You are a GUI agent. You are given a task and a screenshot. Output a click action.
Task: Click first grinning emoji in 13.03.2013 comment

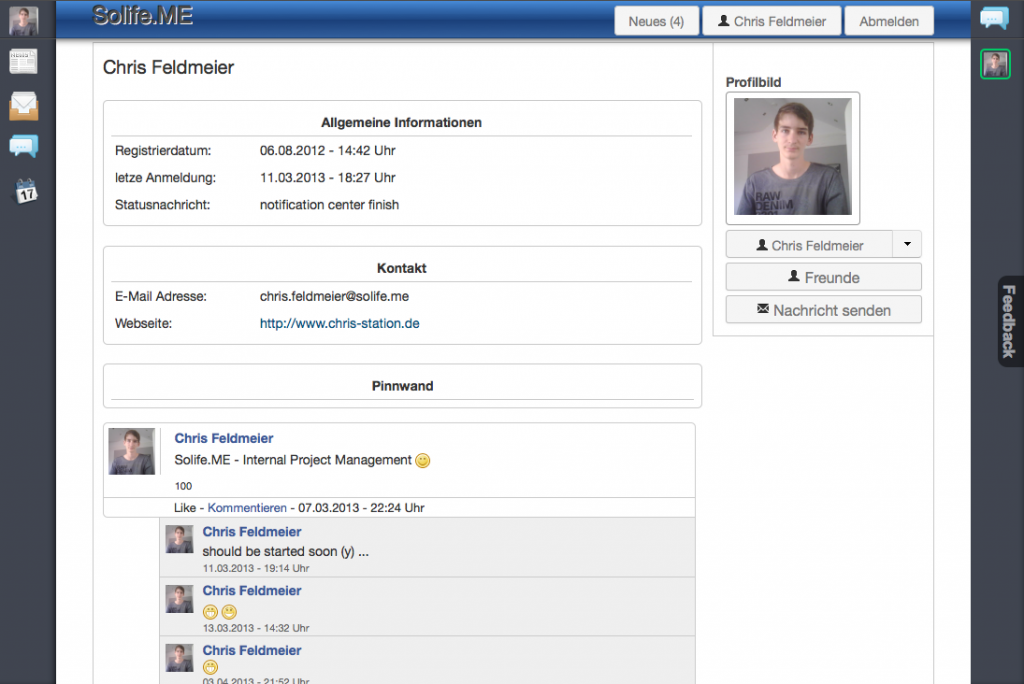(x=210, y=611)
